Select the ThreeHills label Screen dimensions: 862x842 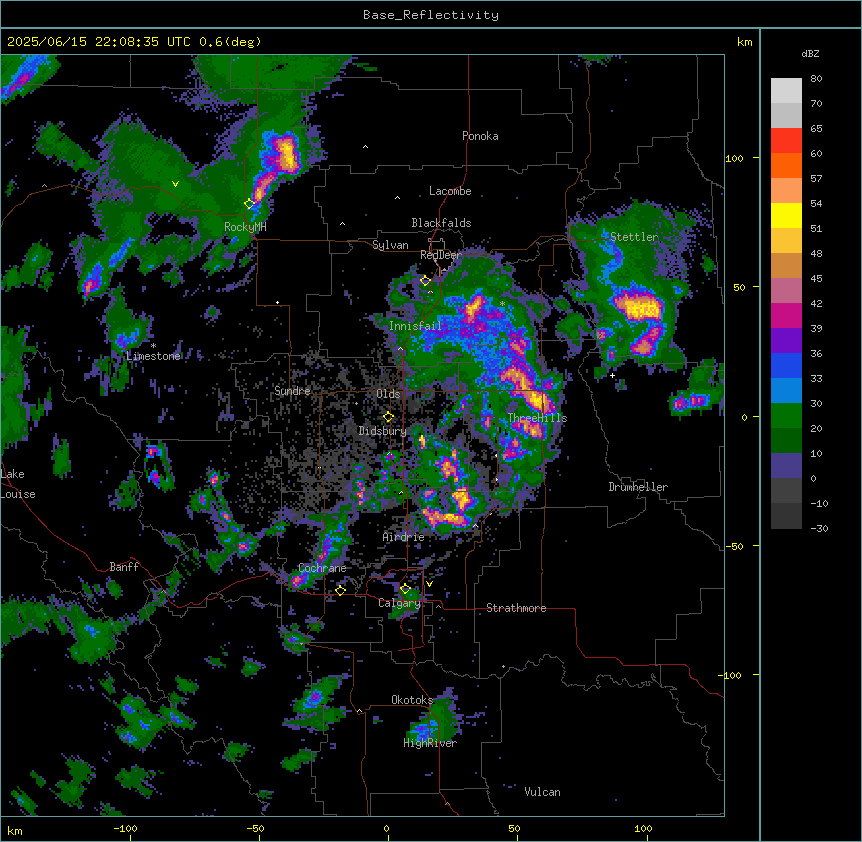pyautogui.click(x=537, y=418)
